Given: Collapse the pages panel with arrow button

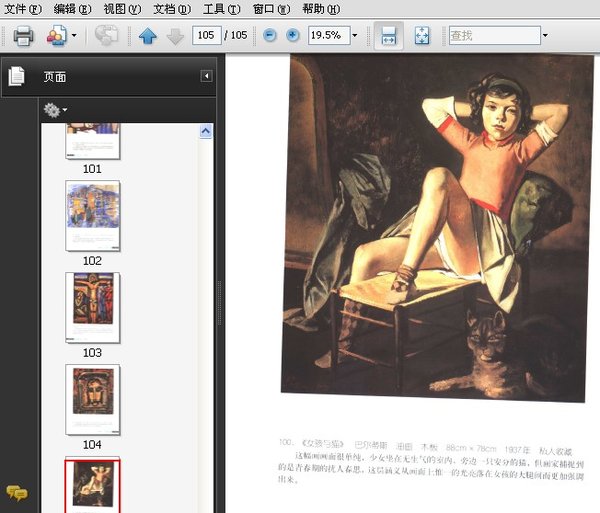Looking at the screenshot, I should click(x=206, y=76).
